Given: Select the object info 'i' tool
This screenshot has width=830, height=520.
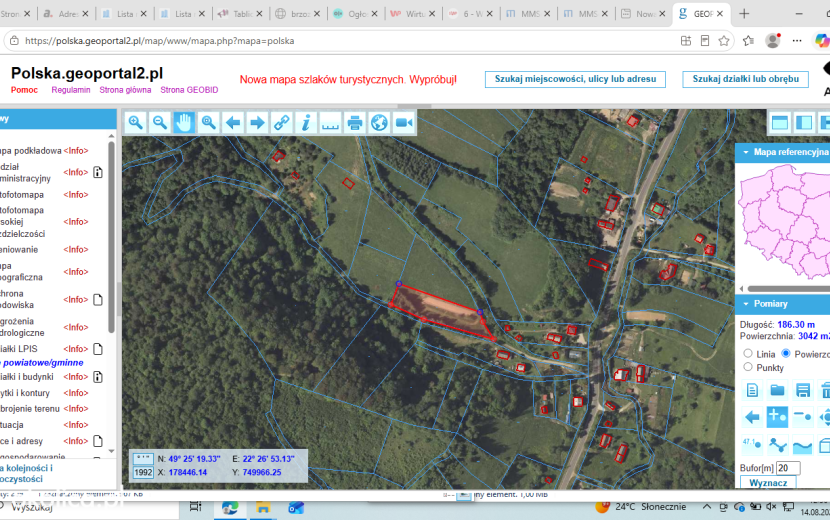Looking at the screenshot, I should pyautogui.click(x=306, y=123).
